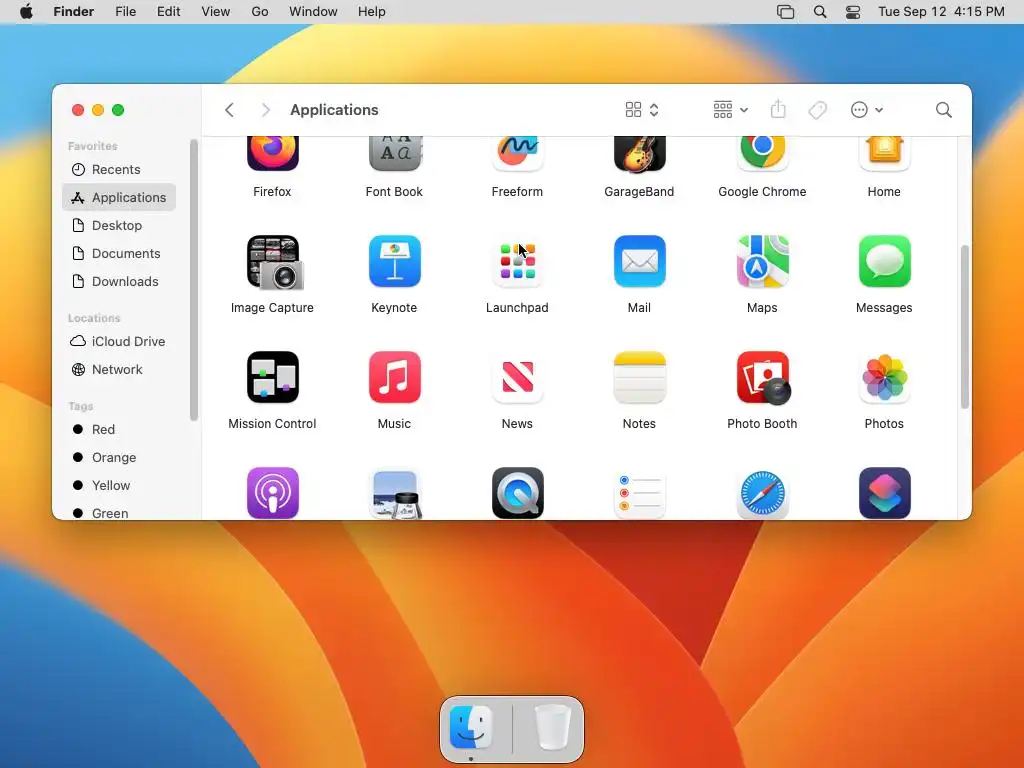This screenshot has height=768, width=1024.
Task: Select the Photos flower icon
Action: tap(884, 377)
